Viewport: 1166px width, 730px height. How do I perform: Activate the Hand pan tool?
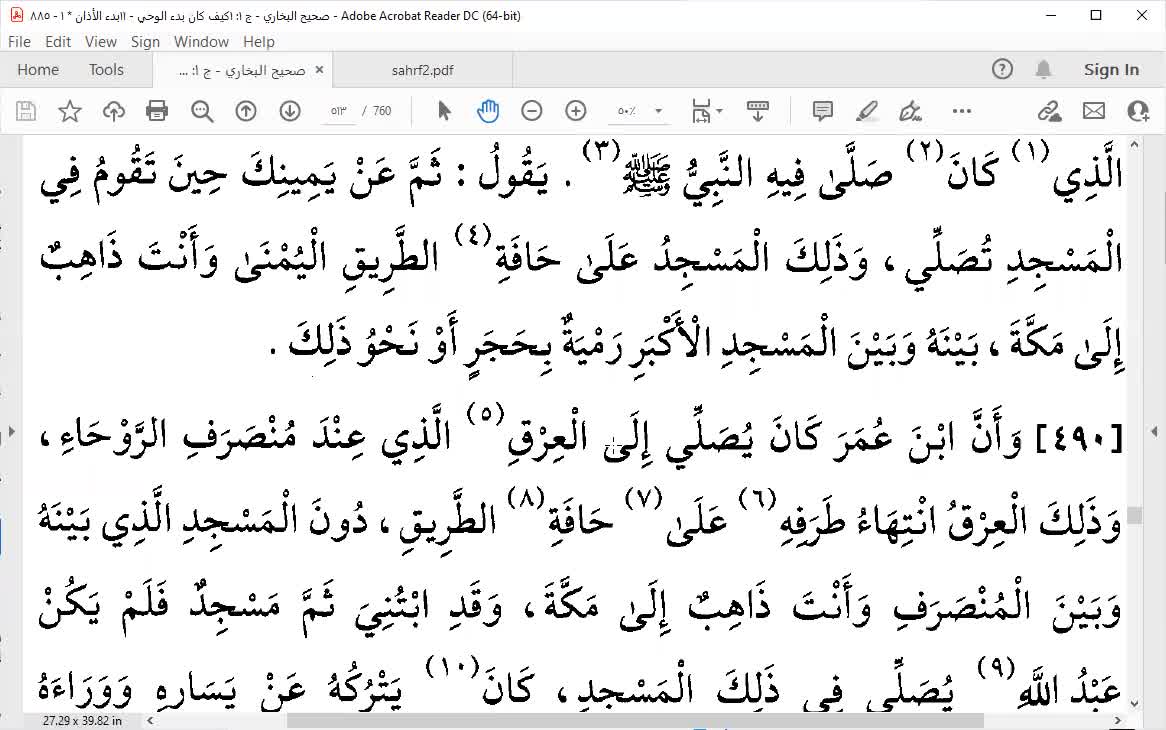click(x=487, y=112)
